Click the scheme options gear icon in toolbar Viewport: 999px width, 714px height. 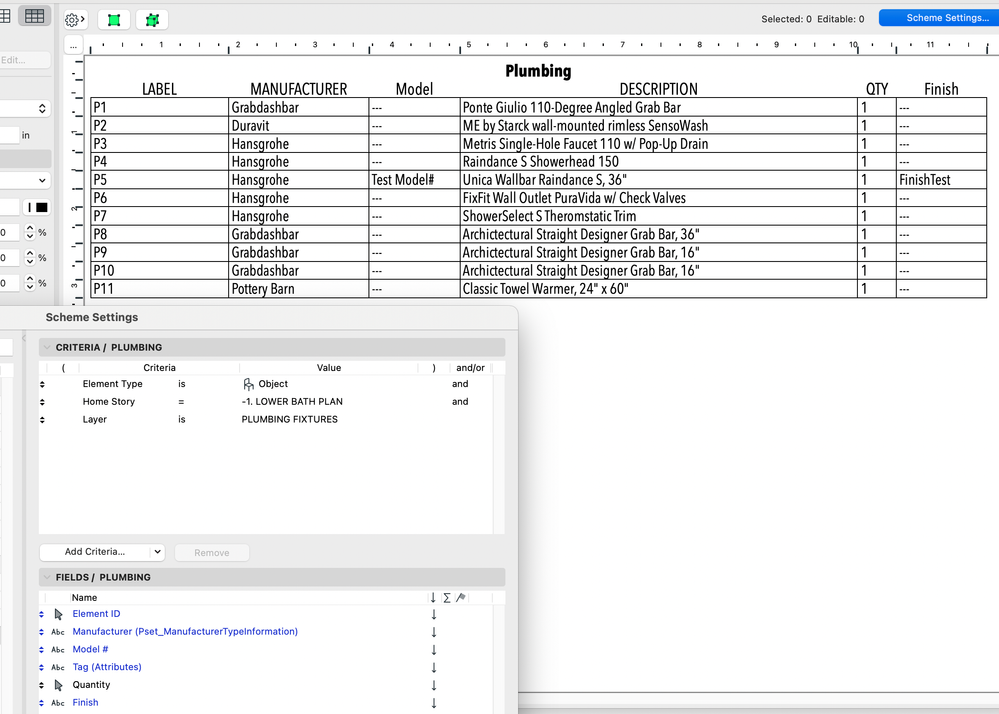tap(72, 18)
